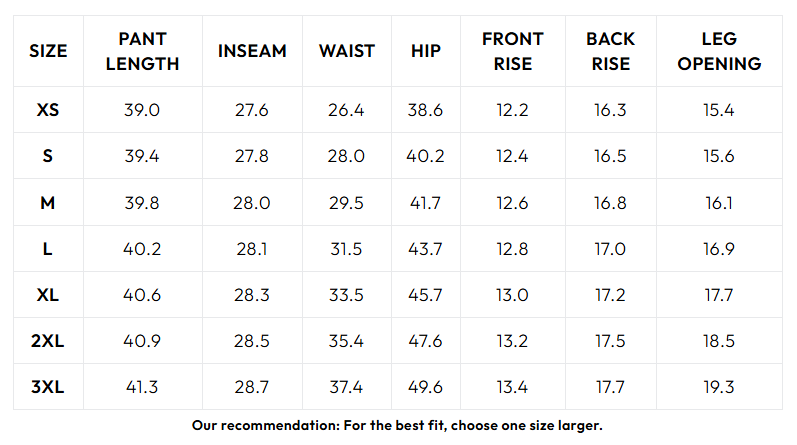Click the 2XL size row label
Image resolution: width=797 pixels, height=445 pixels.
pos(48,341)
